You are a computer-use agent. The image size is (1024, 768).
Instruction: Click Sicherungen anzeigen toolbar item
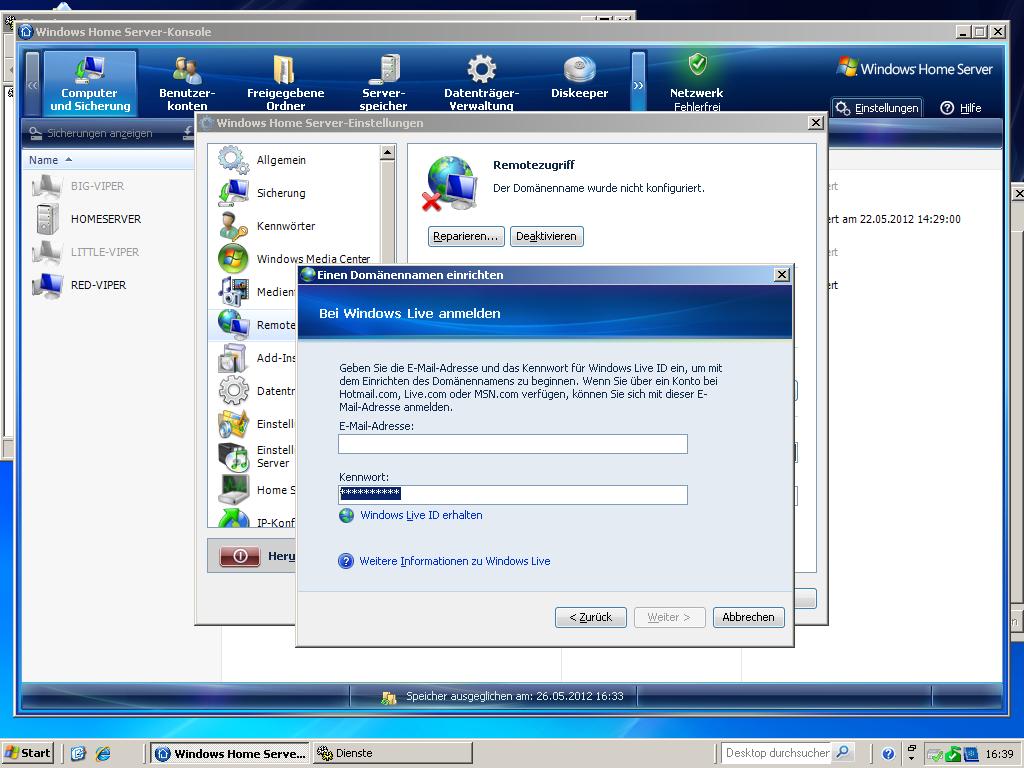point(91,133)
